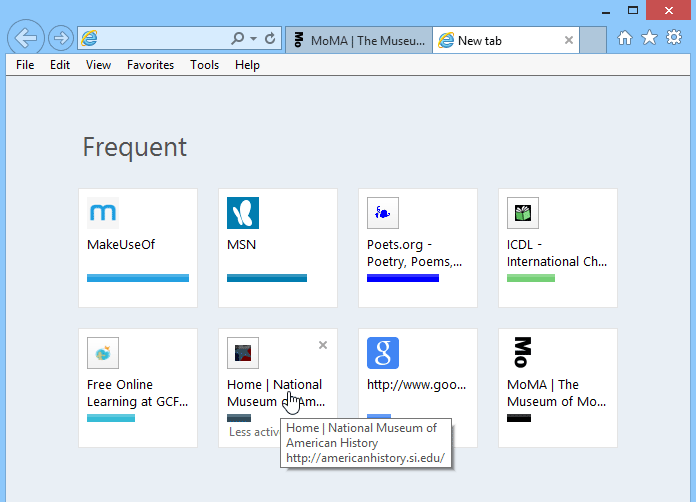Open Free Online Learning at GCF... title
The width and height of the screenshot is (696, 502).
[138, 393]
